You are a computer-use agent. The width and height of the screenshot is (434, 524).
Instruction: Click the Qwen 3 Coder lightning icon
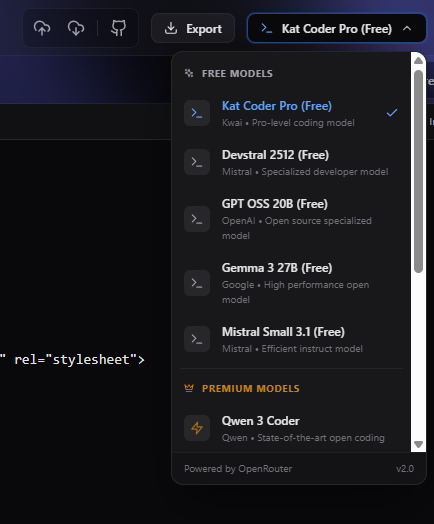(x=197, y=428)
